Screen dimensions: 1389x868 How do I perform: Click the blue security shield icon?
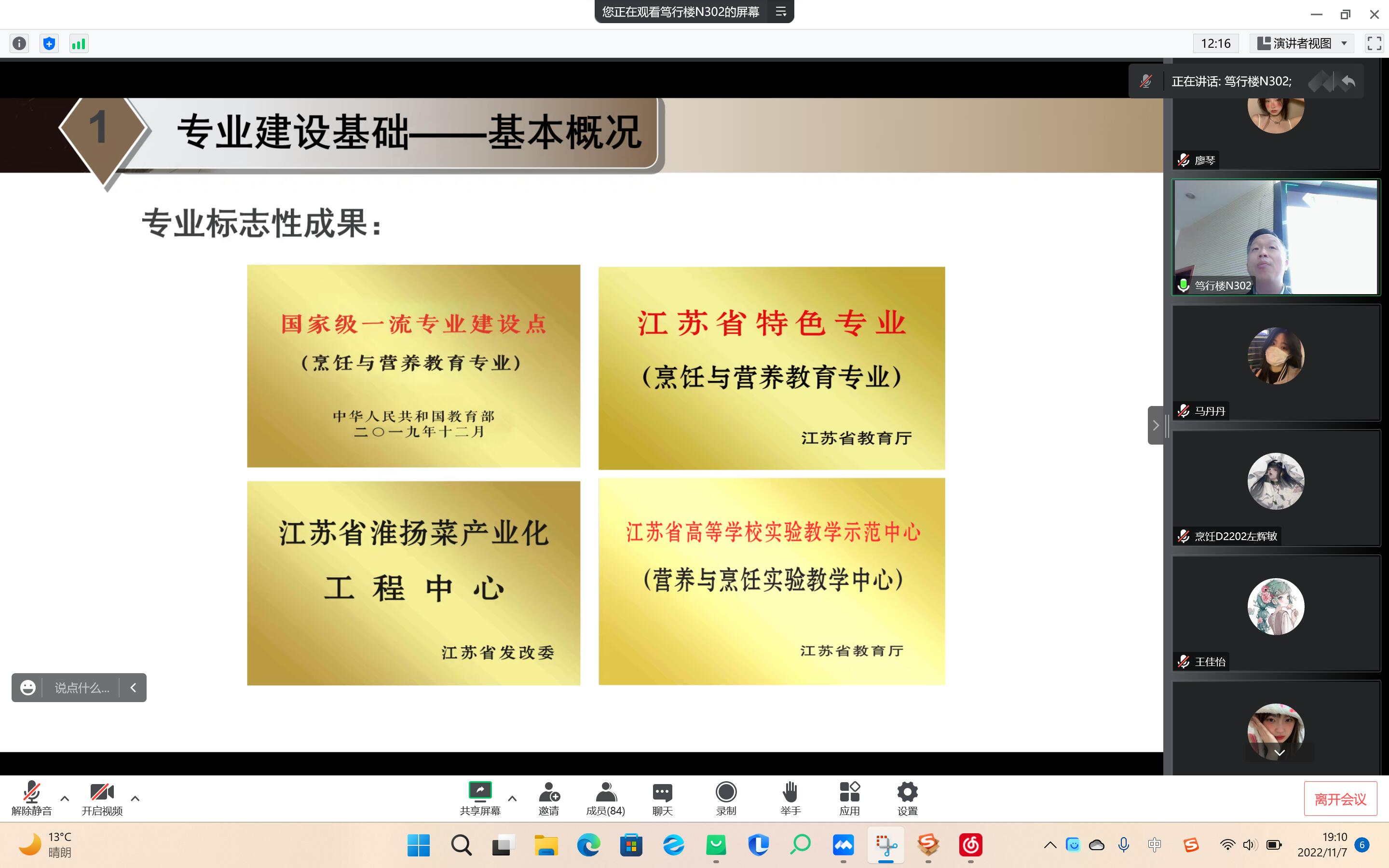49,43
